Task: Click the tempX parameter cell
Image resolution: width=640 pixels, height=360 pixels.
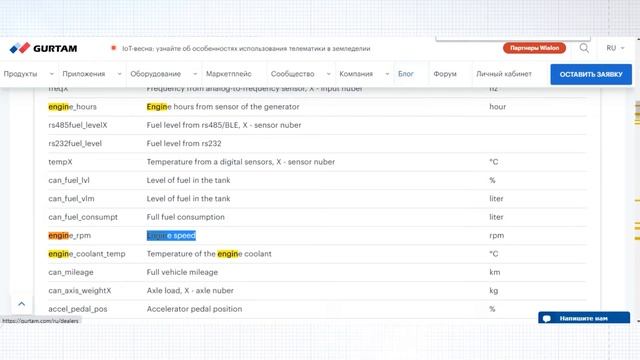Action: [x=60, y=162]
